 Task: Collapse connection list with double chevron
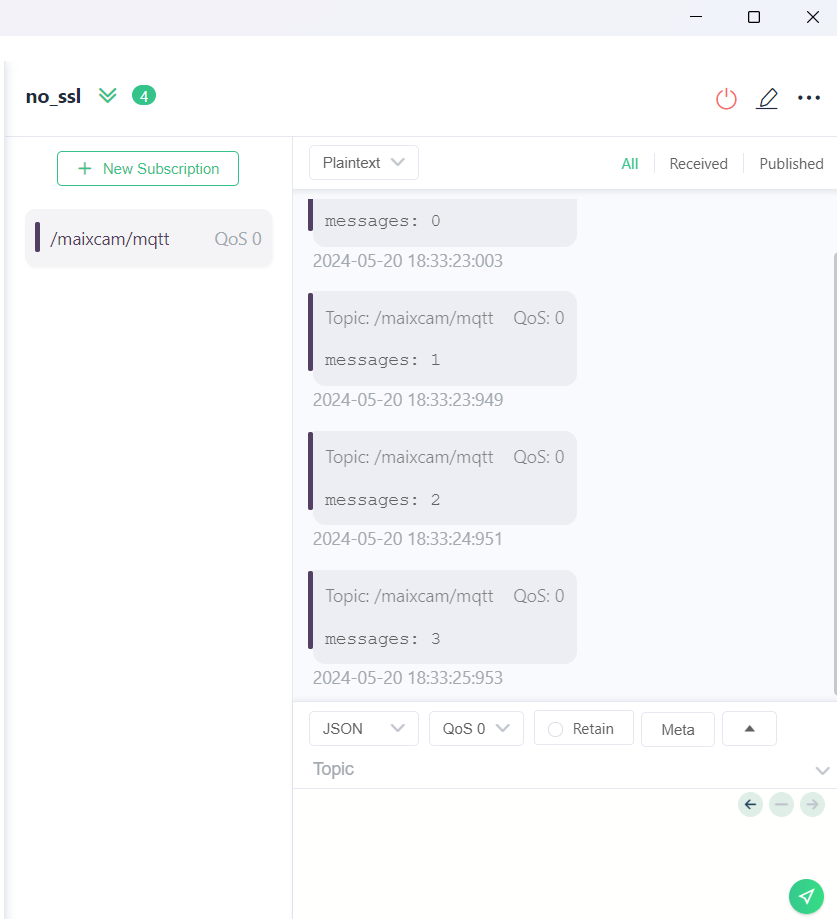coord(107,95)
